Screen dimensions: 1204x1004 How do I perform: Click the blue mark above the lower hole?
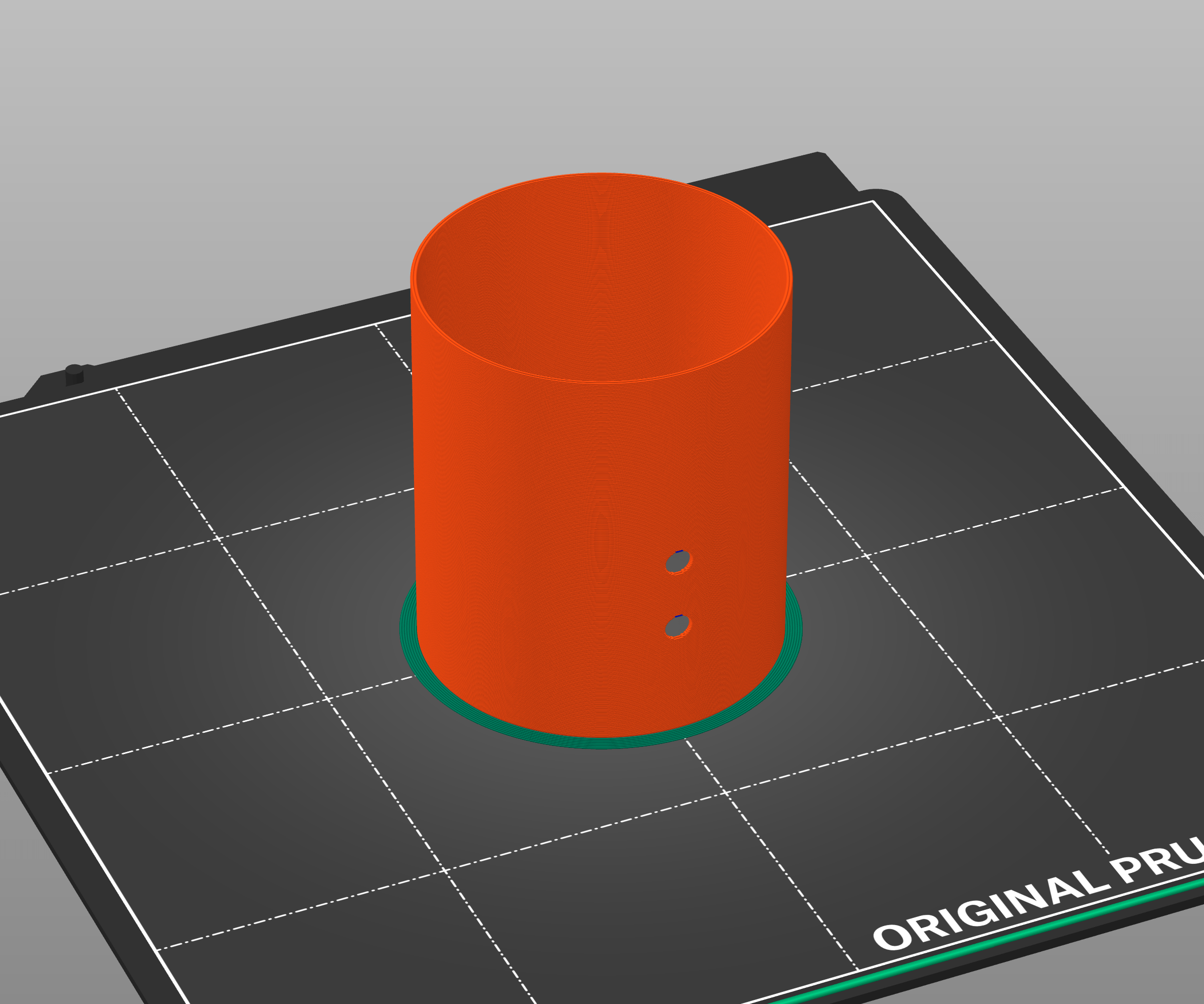pos(679,616)
